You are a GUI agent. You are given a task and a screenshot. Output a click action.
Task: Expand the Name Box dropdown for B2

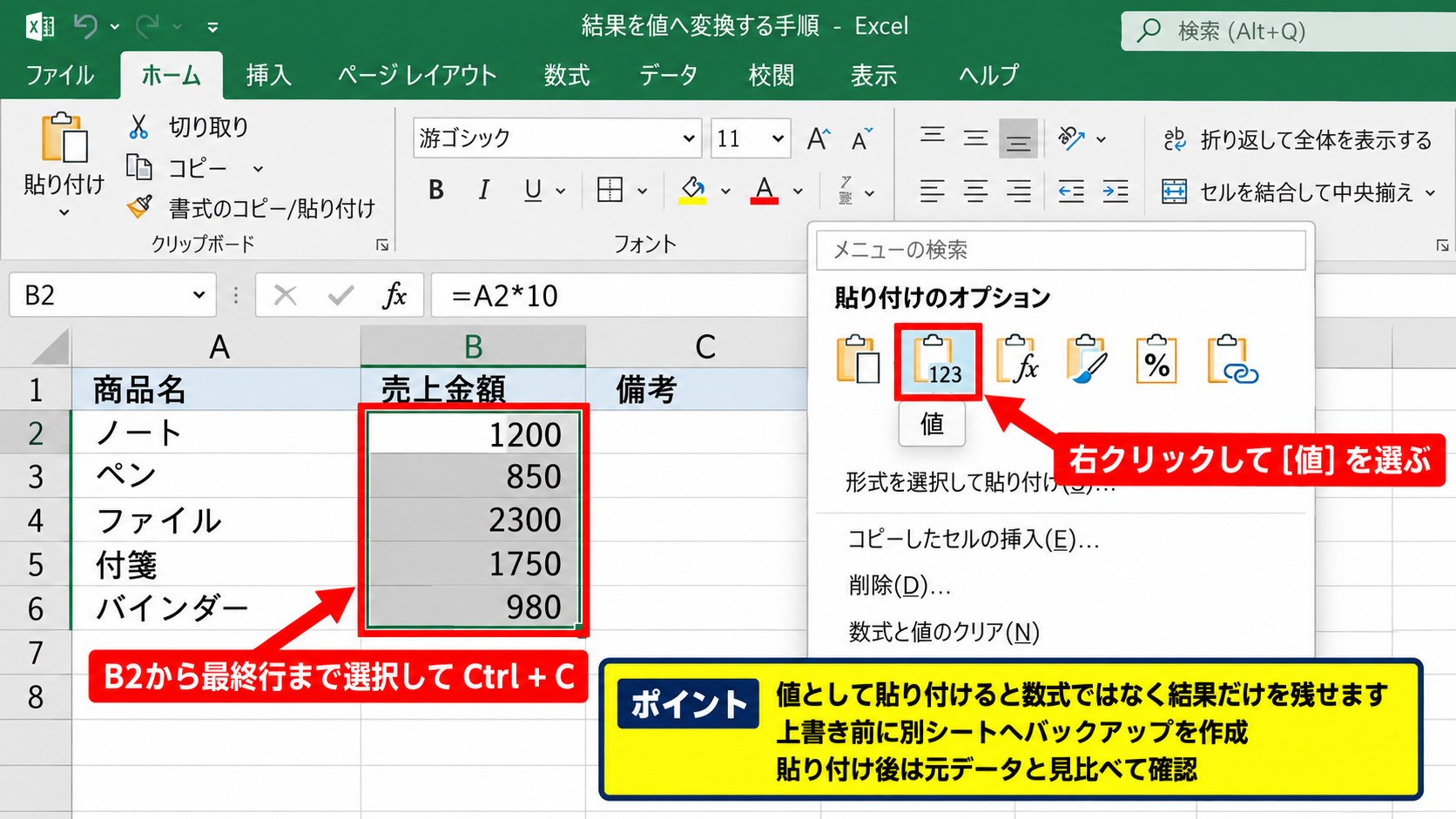[199, 295]
